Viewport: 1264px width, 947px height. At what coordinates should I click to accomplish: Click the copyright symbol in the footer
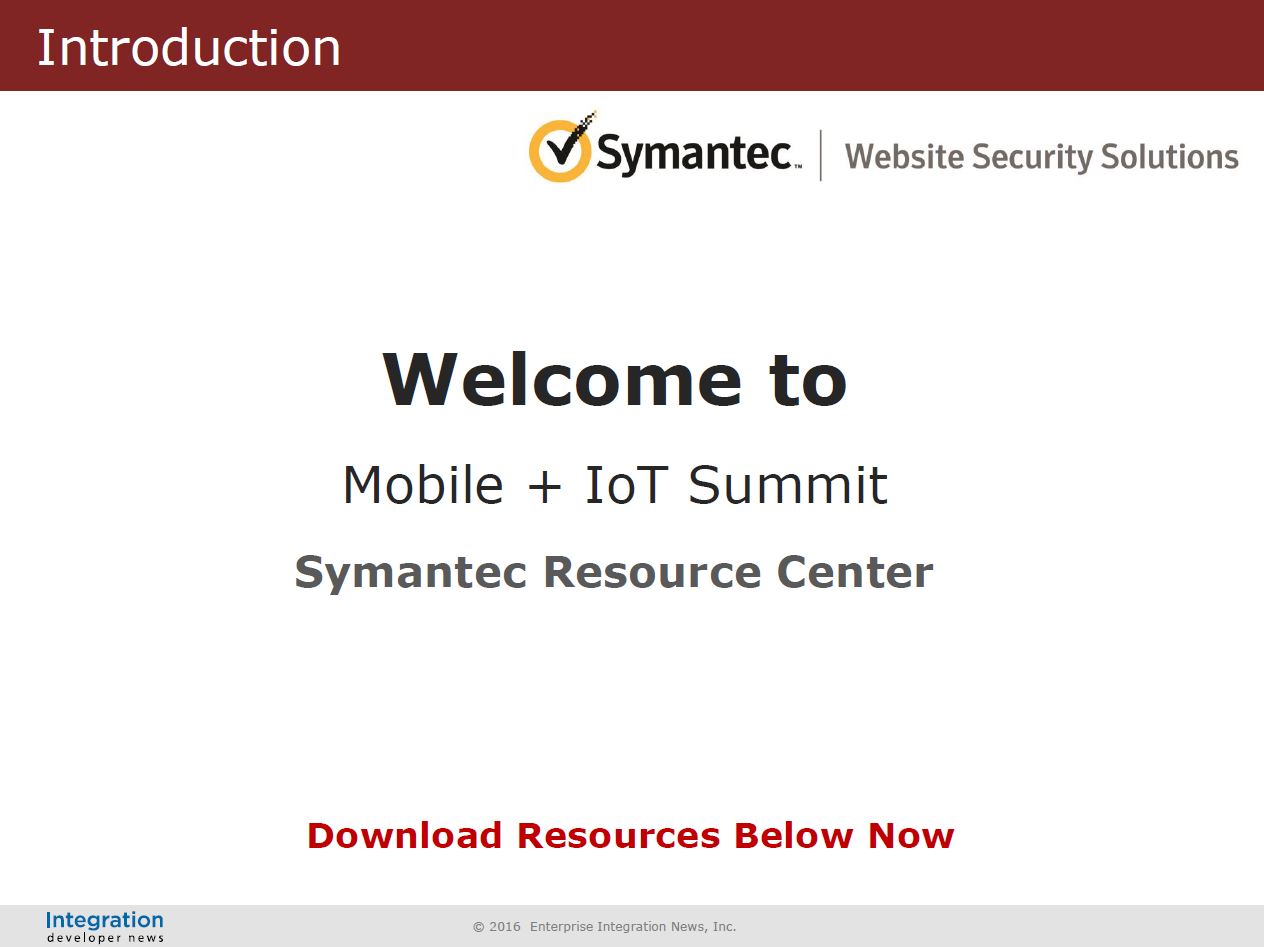478,927
